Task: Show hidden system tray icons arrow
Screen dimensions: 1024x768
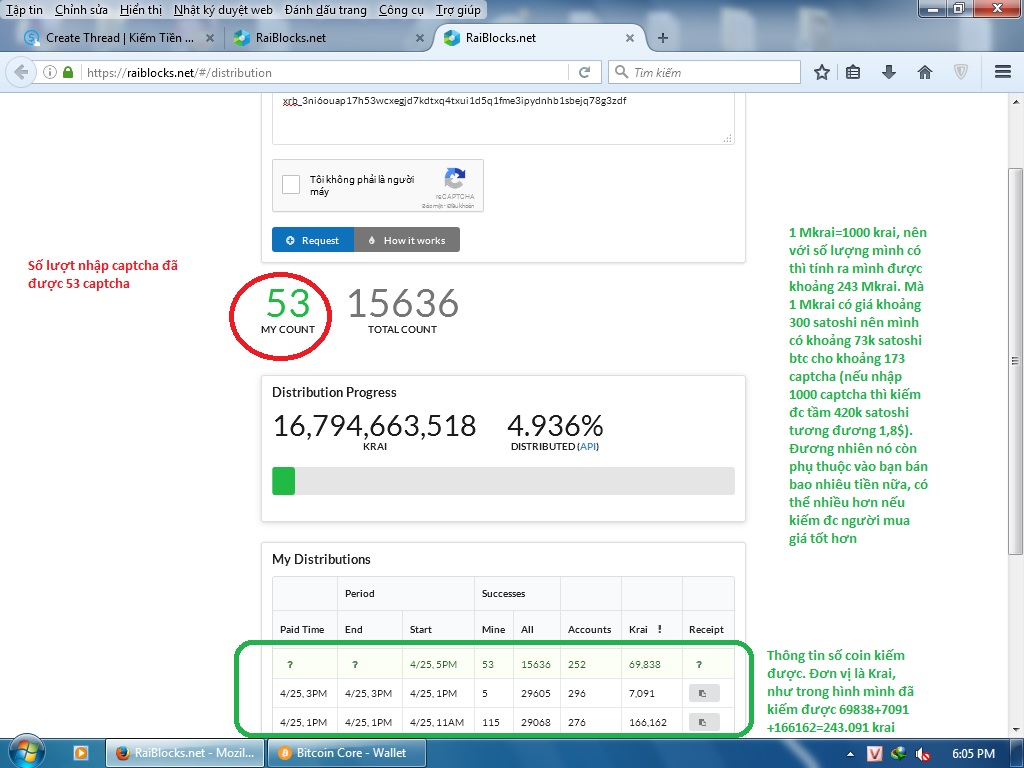Action: click(850, 754)
